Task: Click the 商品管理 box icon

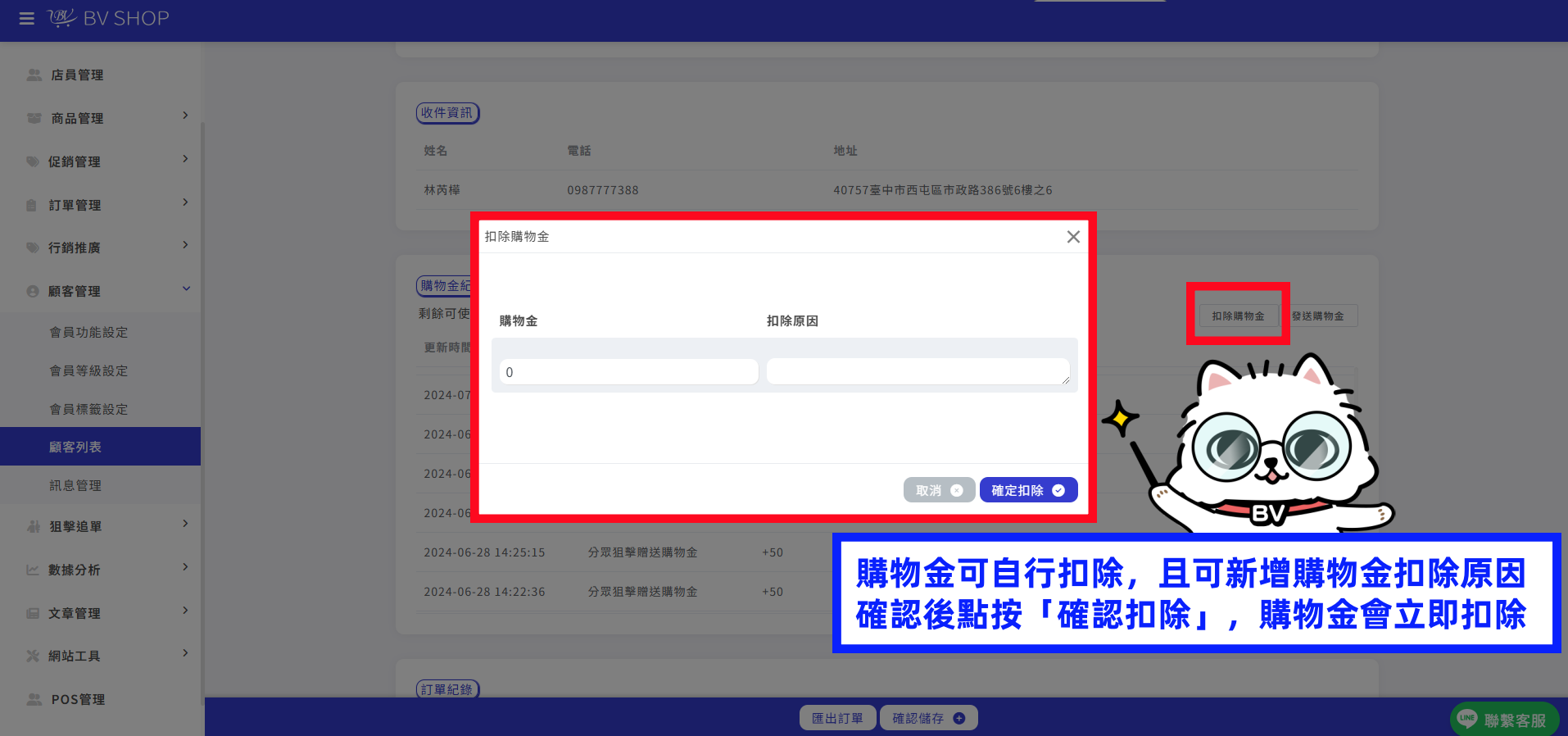Action: pos(34,118)
